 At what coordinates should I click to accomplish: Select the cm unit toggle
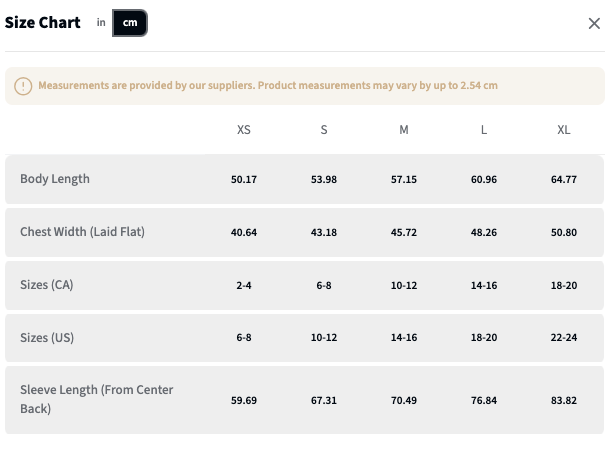[x=130, y=22]
